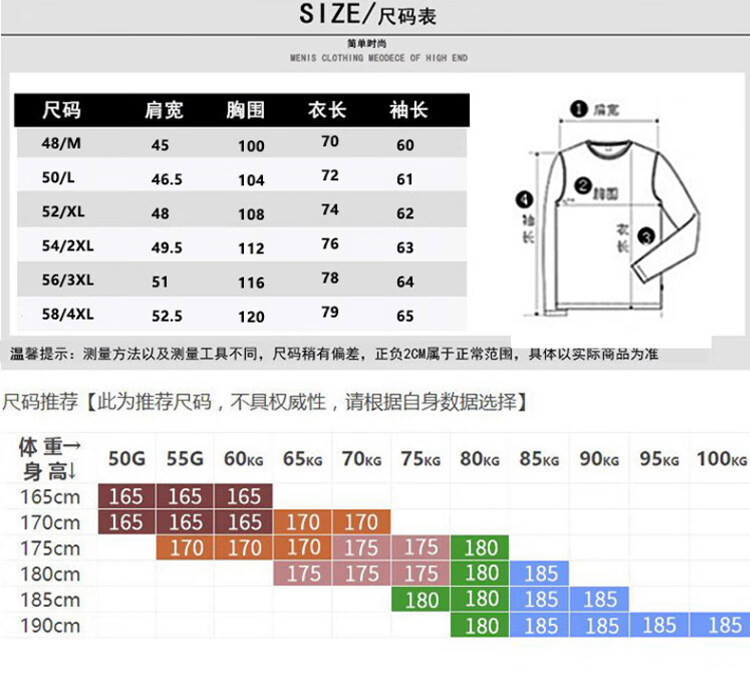Click the SIZE/尺码表 title
The image size is (750, 683).
(x=367, y=14)
